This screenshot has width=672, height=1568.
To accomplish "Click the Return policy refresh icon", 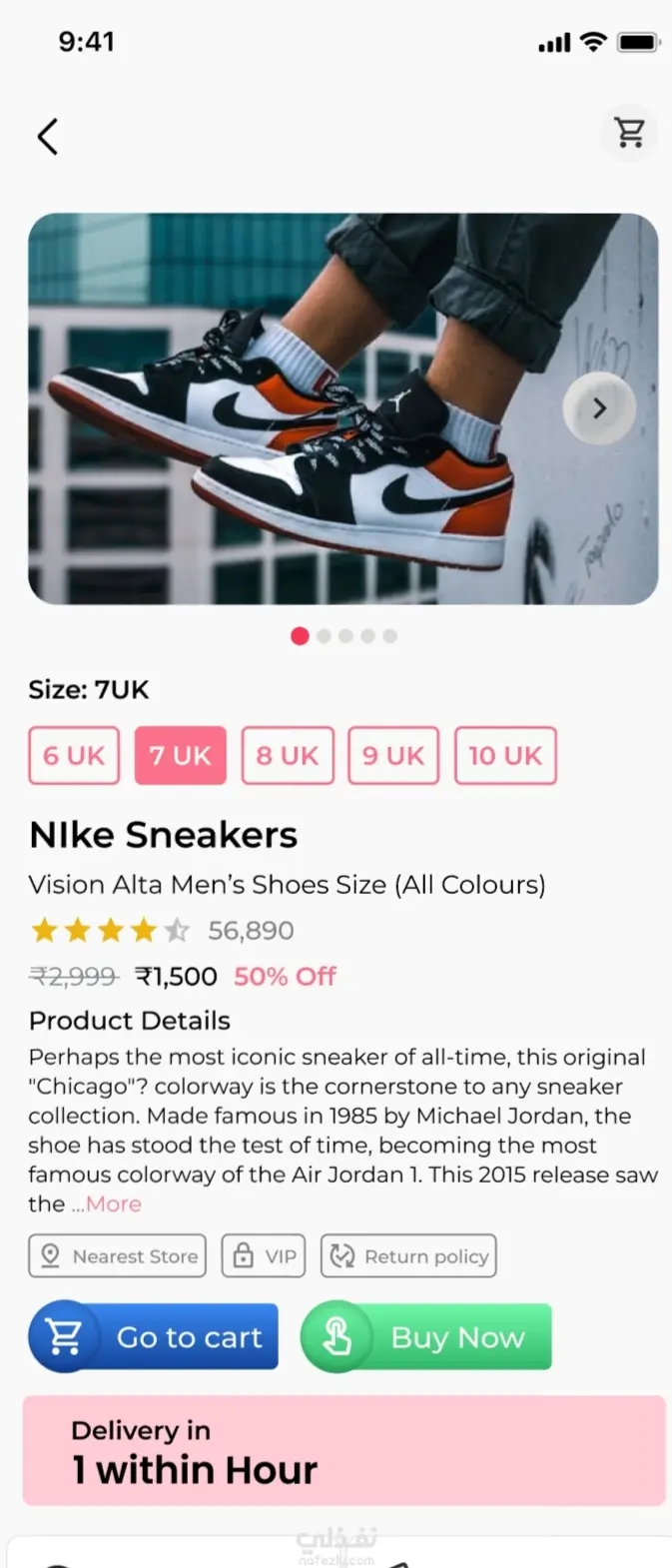I will [342, 1255].
